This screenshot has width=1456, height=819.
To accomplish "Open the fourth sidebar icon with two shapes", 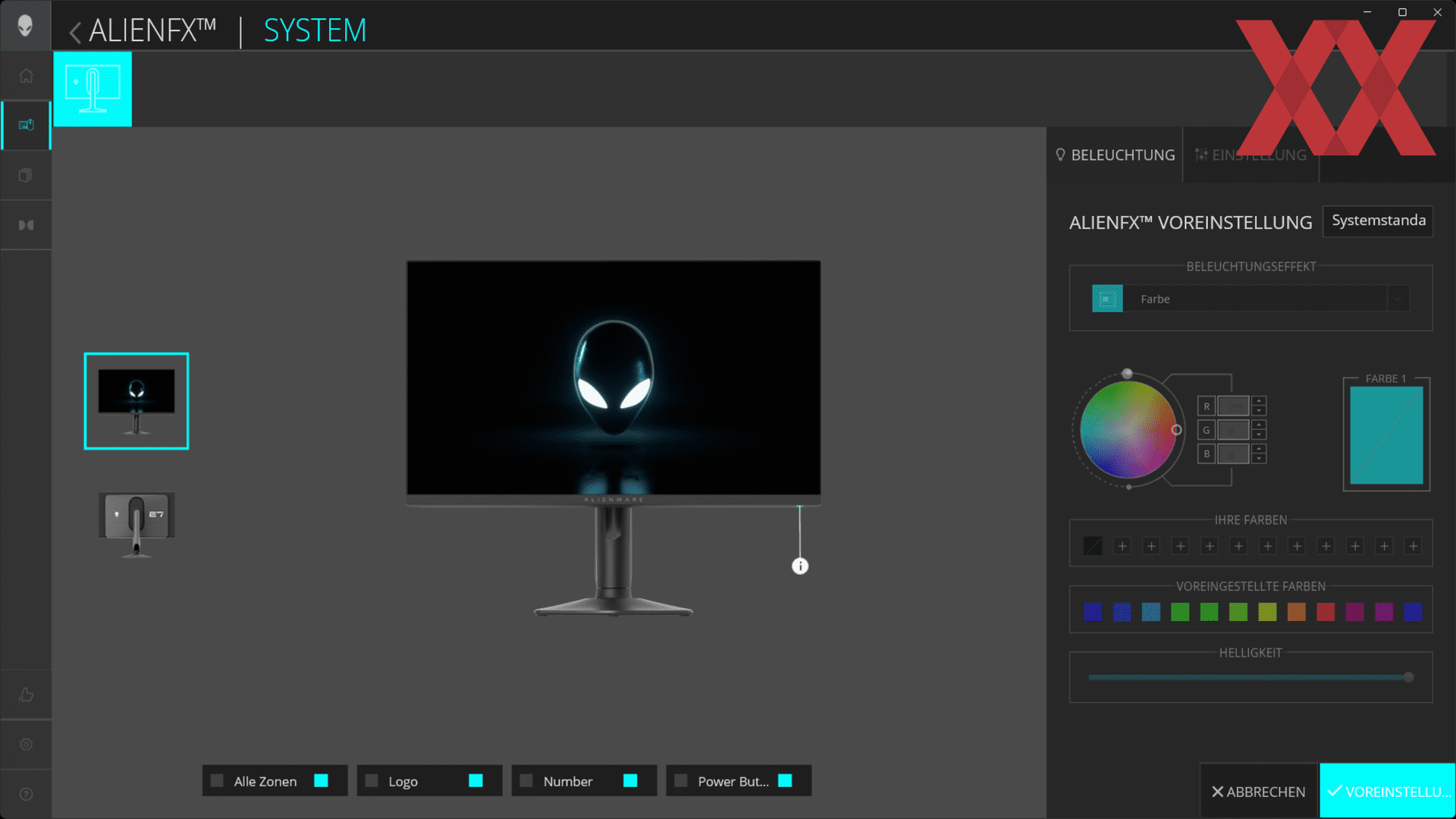I will 26,225.
